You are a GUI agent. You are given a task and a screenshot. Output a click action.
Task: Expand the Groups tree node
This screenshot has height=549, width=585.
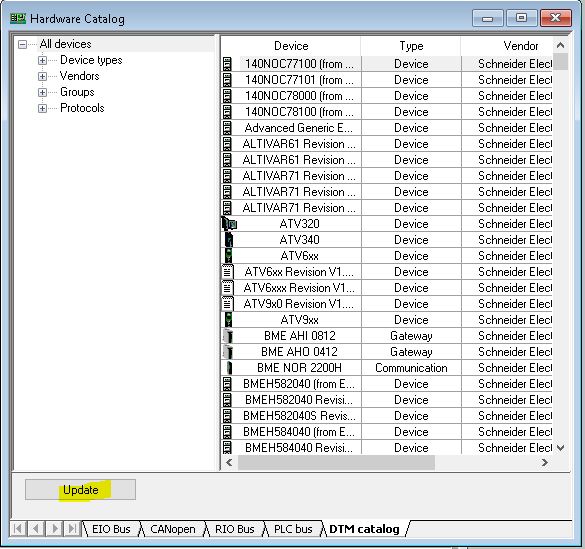(43, 92)
